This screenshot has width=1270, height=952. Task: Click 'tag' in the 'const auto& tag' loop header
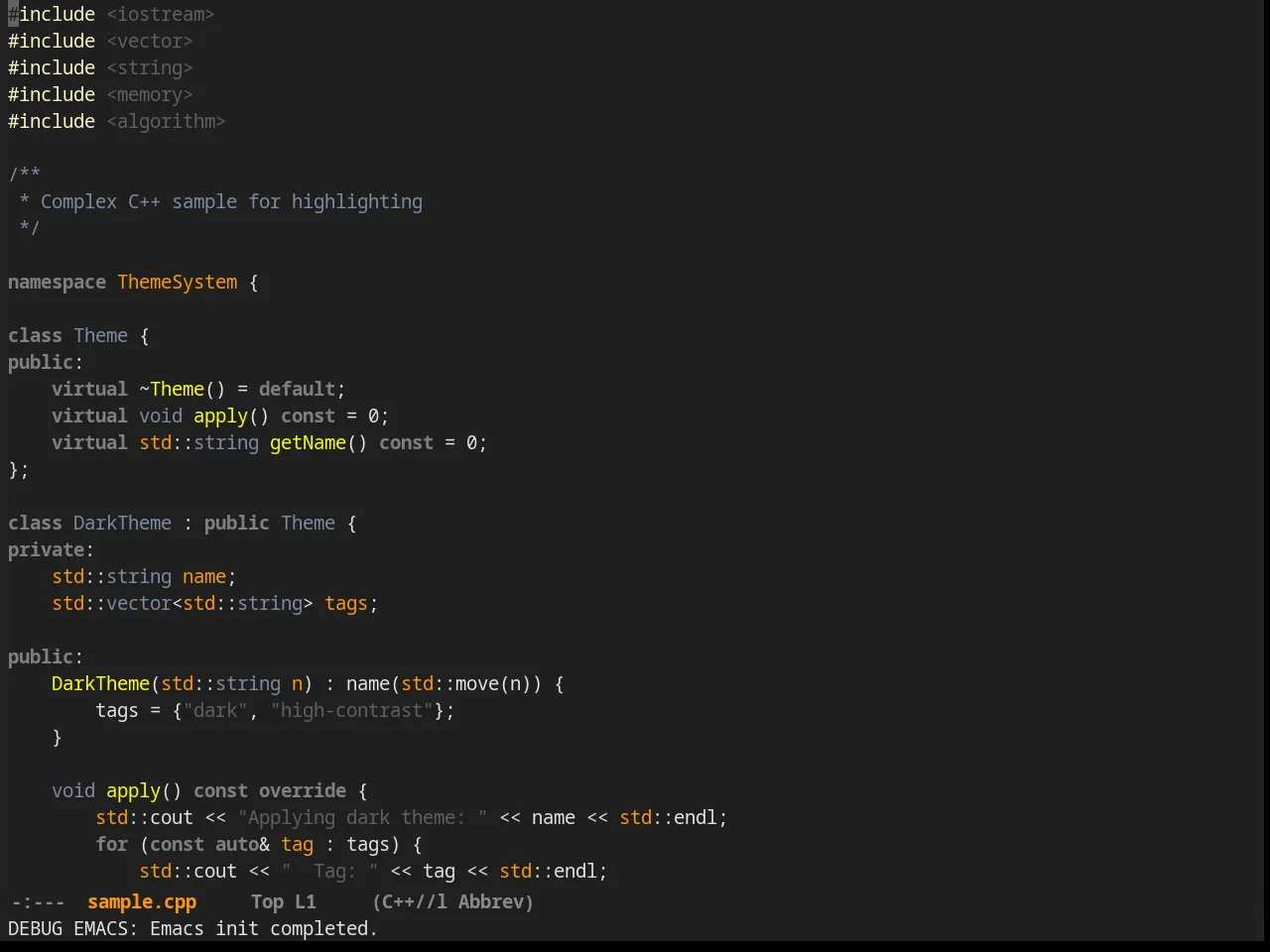(x=297, y=844)
